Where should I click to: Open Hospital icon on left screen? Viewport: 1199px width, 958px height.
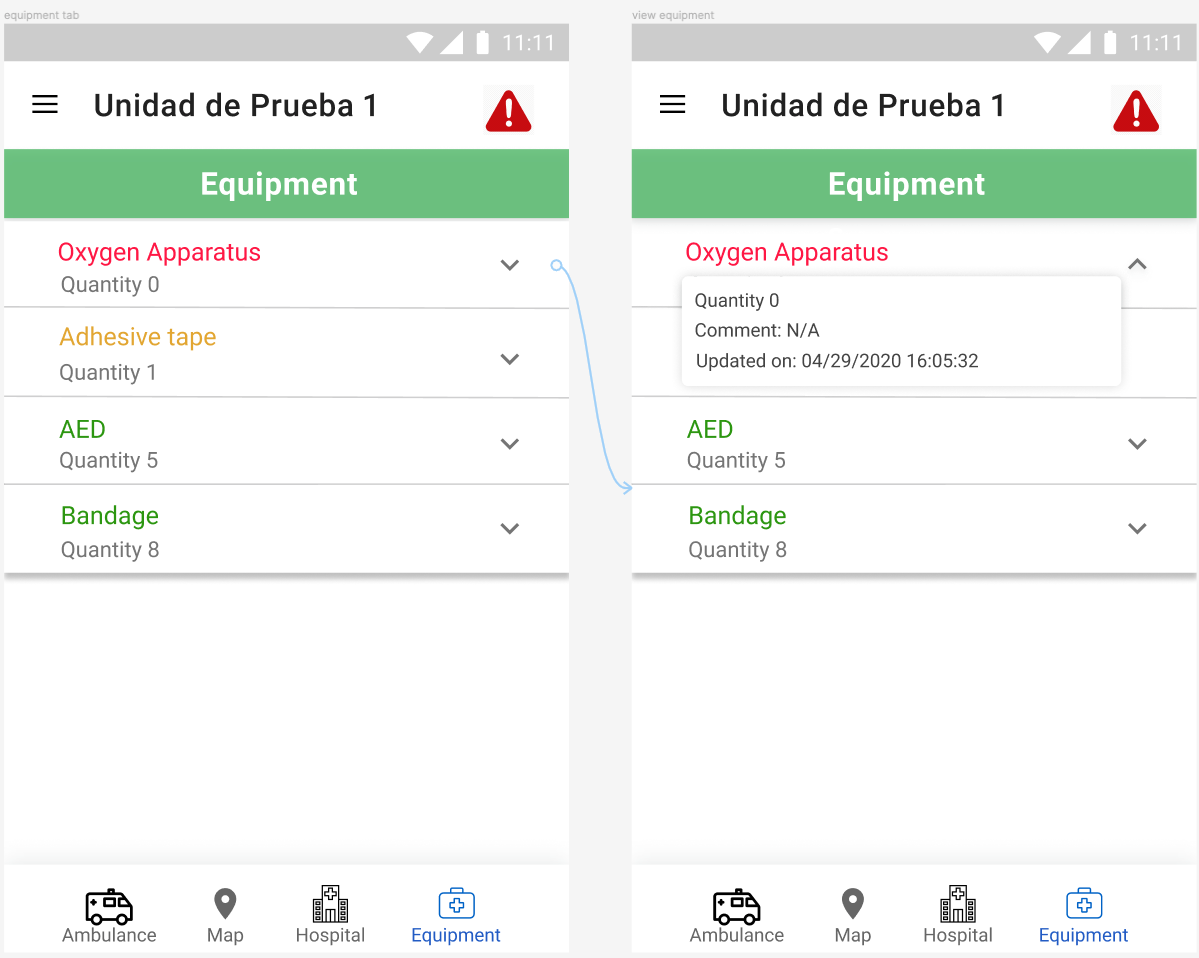[330, 904]
